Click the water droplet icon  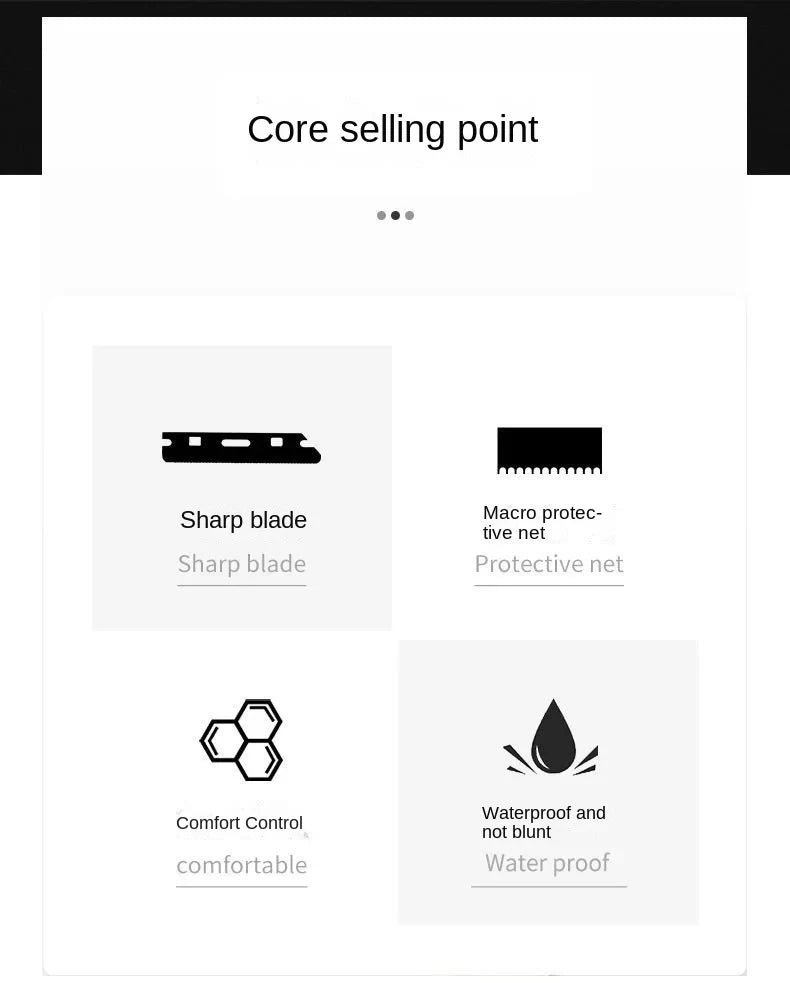point(551,738)
